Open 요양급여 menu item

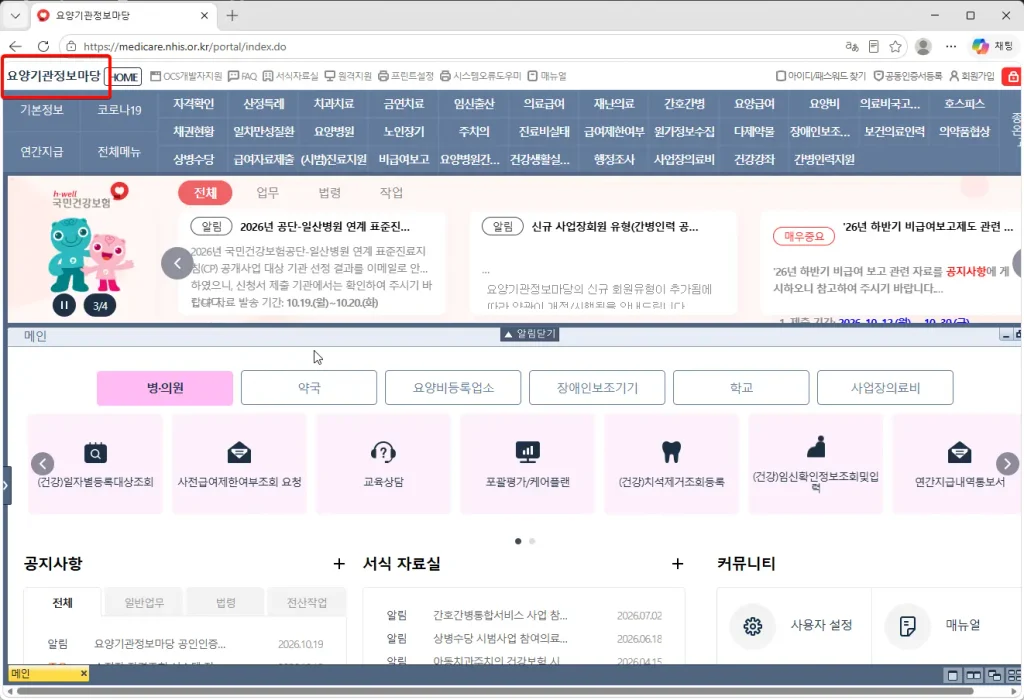tap(754, 104)
